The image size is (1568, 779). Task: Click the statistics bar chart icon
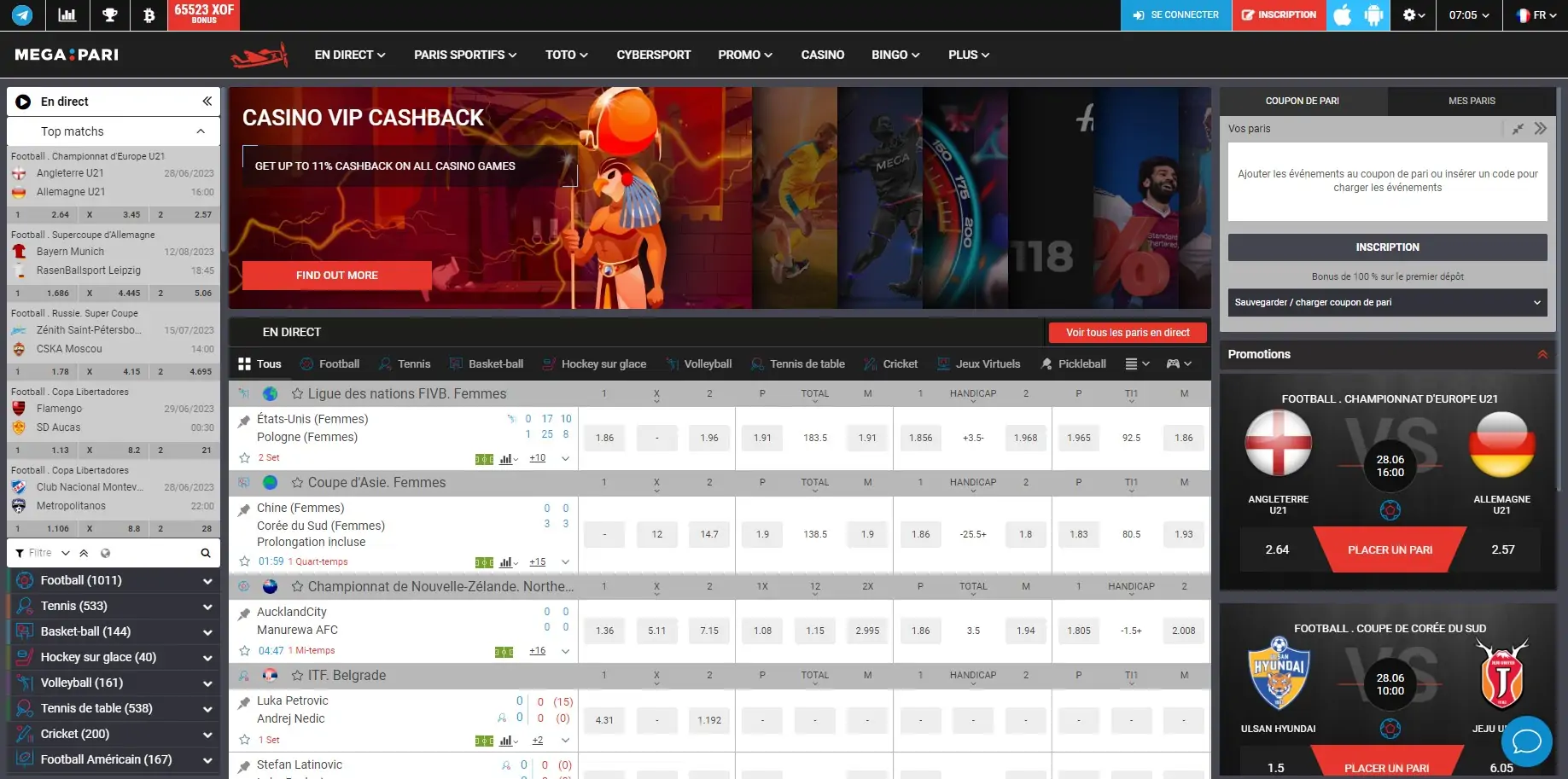67,15
